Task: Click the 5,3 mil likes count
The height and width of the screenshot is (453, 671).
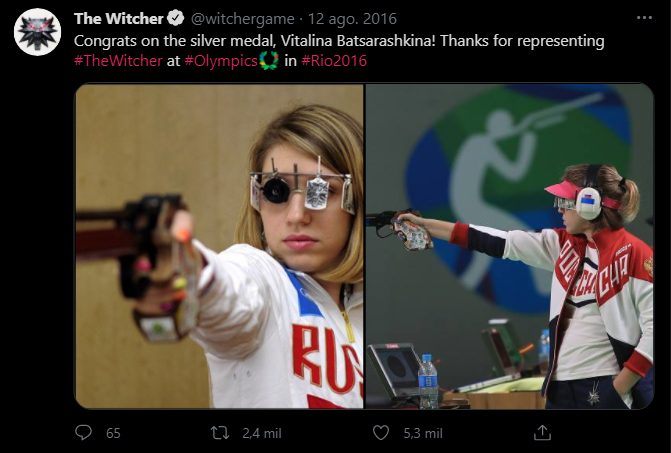Action: [x=423, y=433]
